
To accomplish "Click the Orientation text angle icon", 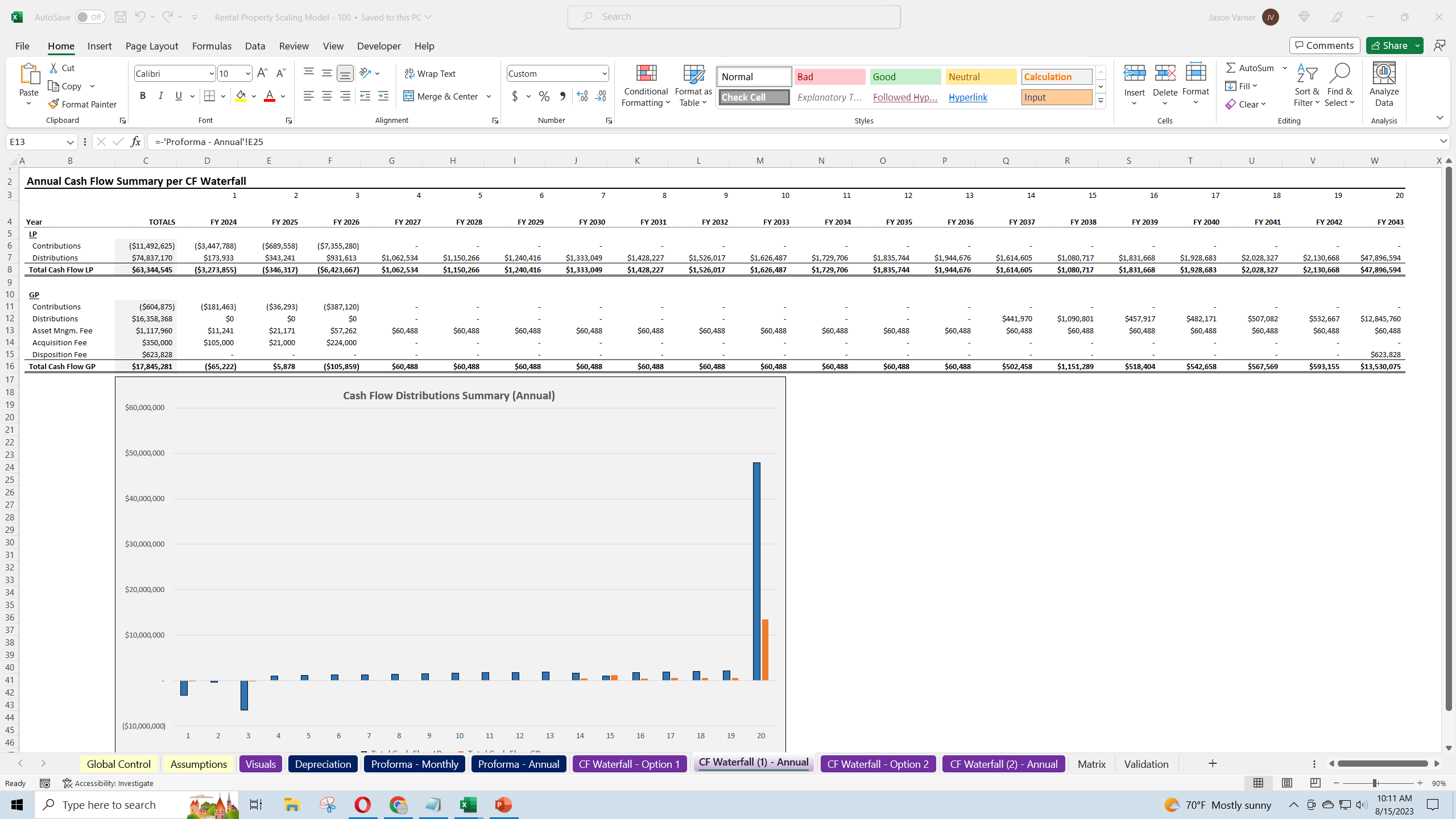I will [365, 73].
